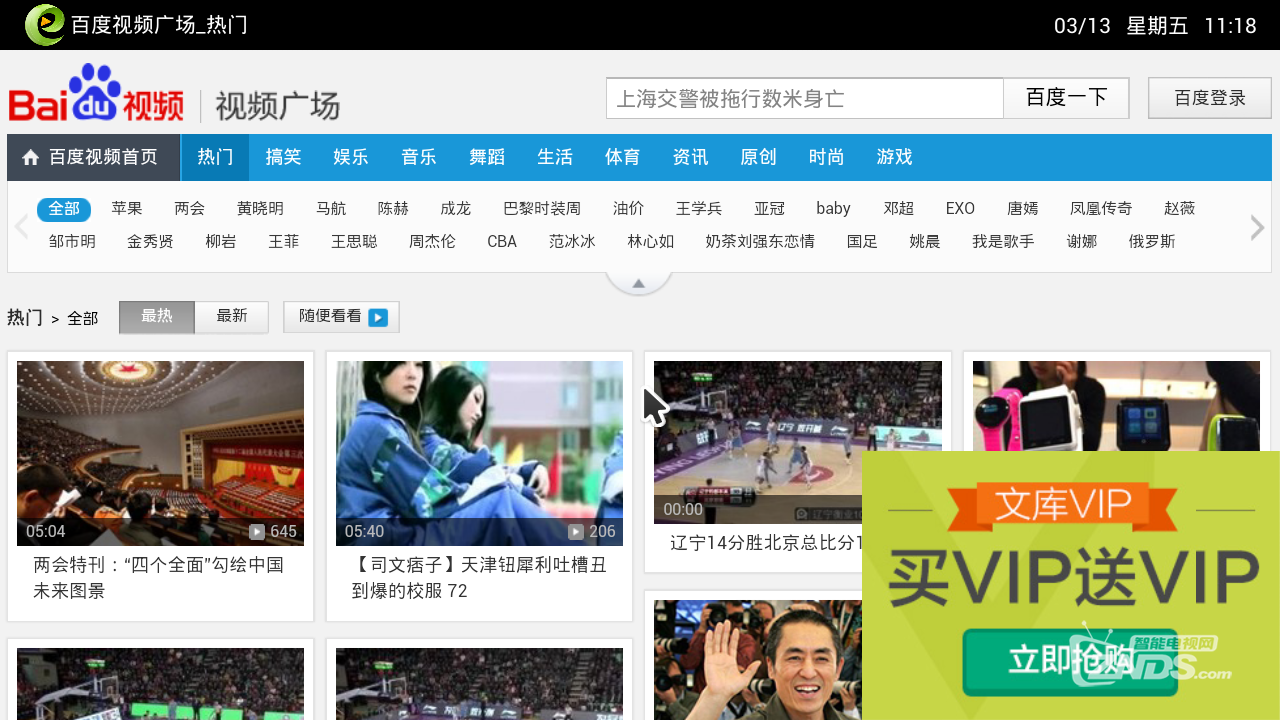
Task: Open the 热门 tab
Action: tap(215, 157)
